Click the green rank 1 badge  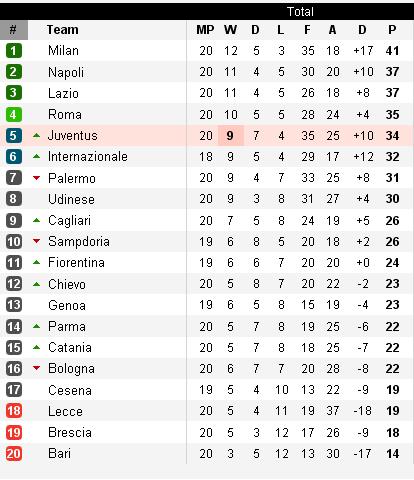tap(14, 51)
